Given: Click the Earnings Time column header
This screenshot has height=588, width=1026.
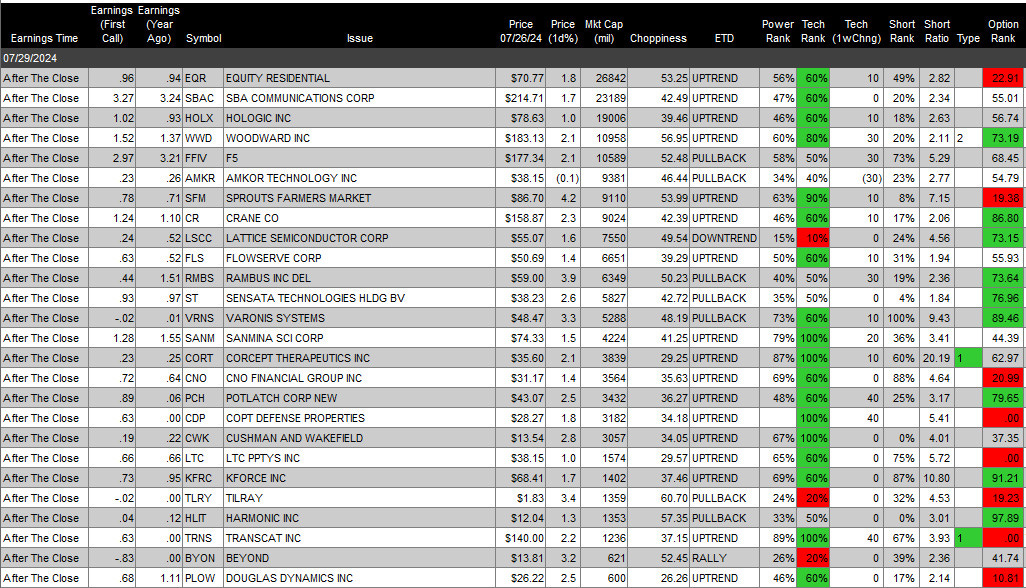Looking at the screenshot, I should 44,38.
